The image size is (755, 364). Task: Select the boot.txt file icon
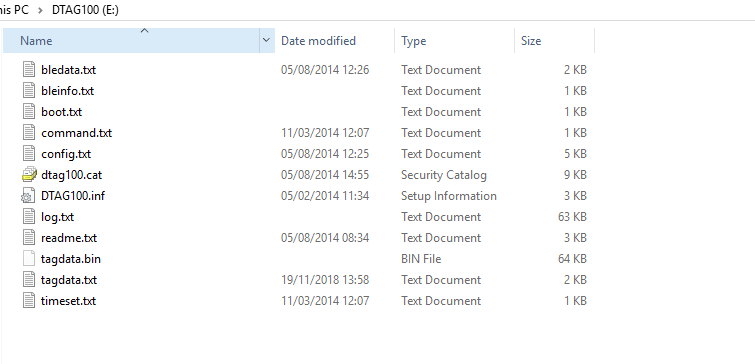29,112
